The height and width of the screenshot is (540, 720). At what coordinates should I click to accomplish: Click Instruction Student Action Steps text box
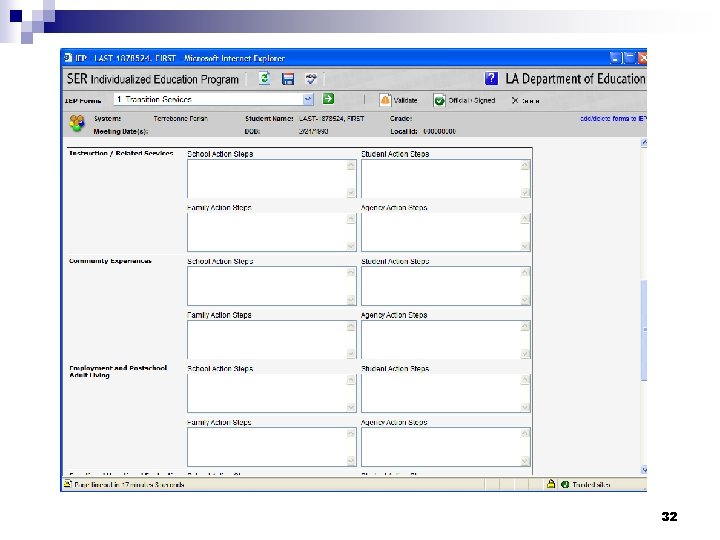point(445,179)
